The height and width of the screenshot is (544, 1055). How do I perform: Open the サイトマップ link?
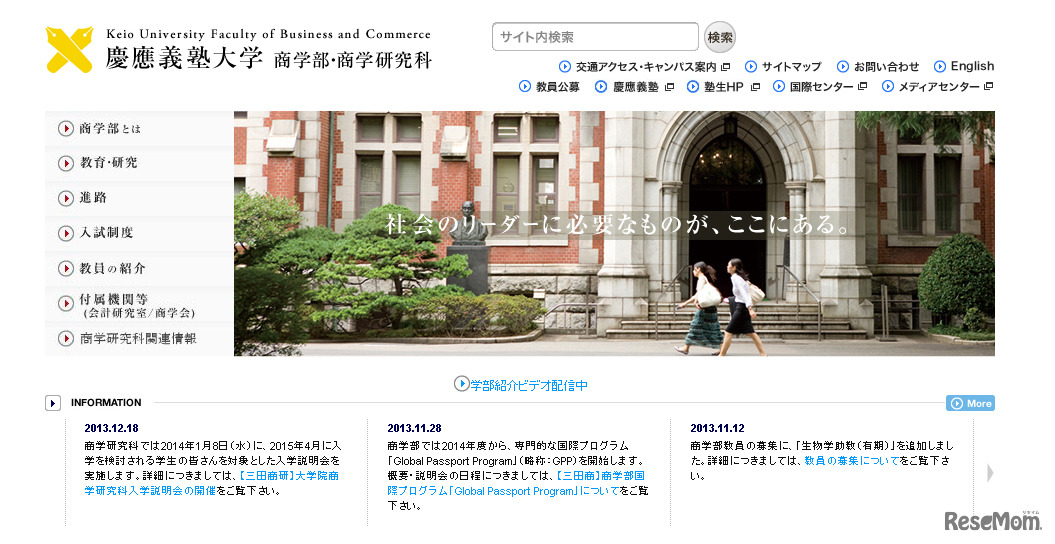point(791,67)
